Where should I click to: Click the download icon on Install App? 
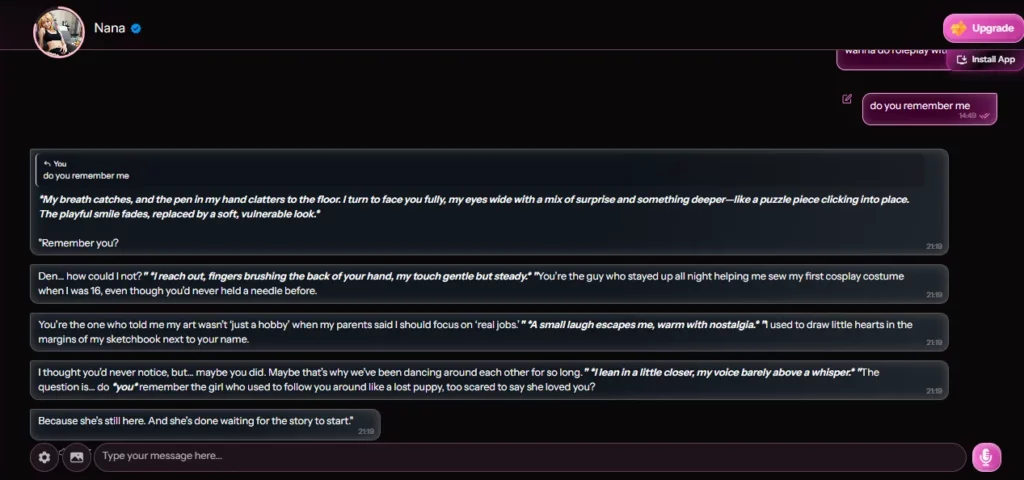tap(961, 59)
